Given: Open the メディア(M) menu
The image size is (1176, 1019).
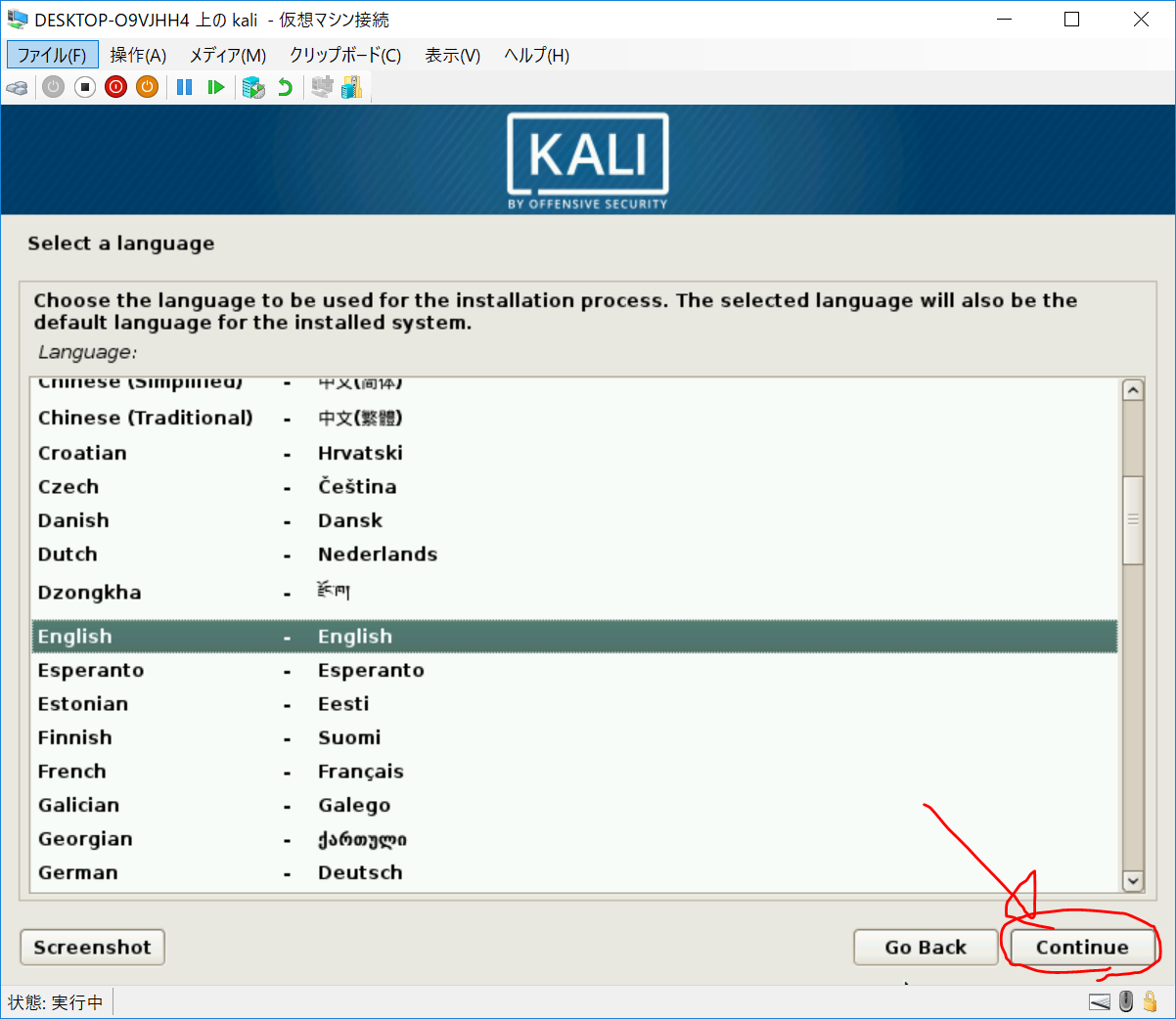Looking at the screenshot, I should click(227, 56).
